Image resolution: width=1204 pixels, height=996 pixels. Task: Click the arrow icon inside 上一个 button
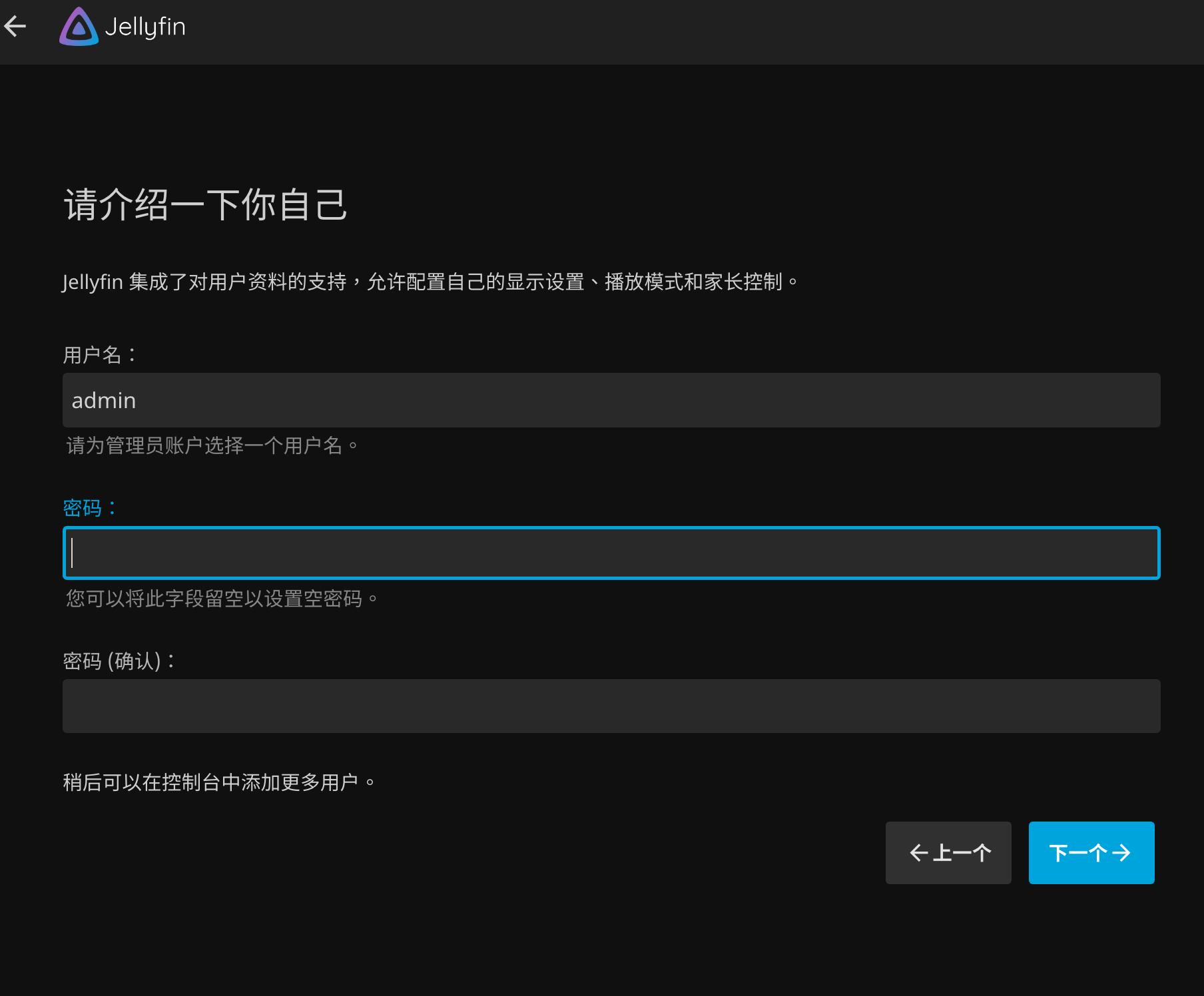[x=919, y=852]
